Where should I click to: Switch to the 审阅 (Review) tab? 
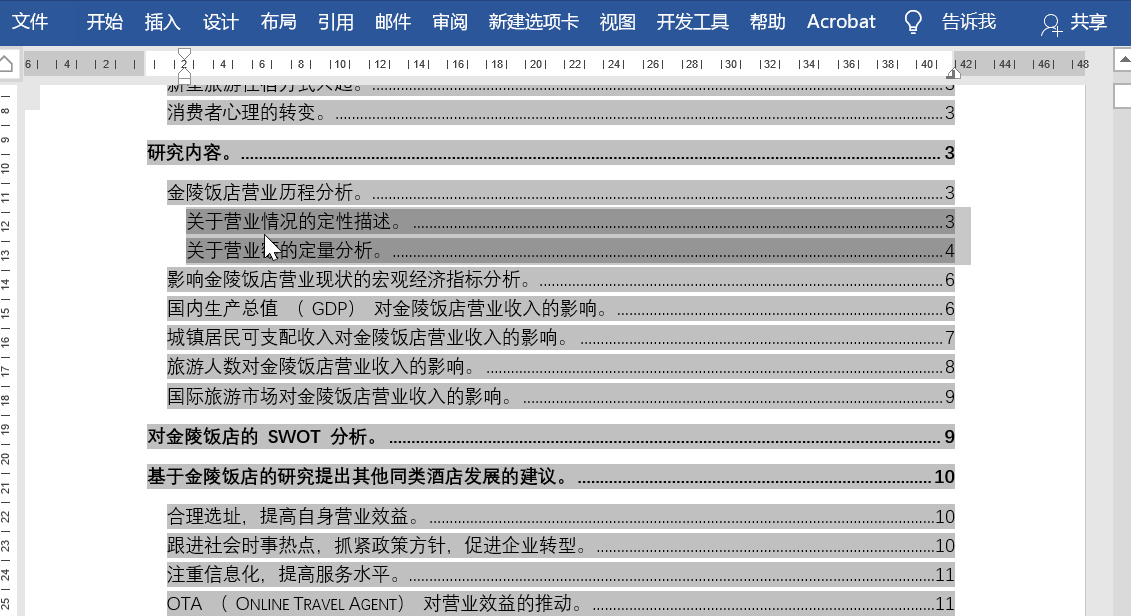[450, 22]
